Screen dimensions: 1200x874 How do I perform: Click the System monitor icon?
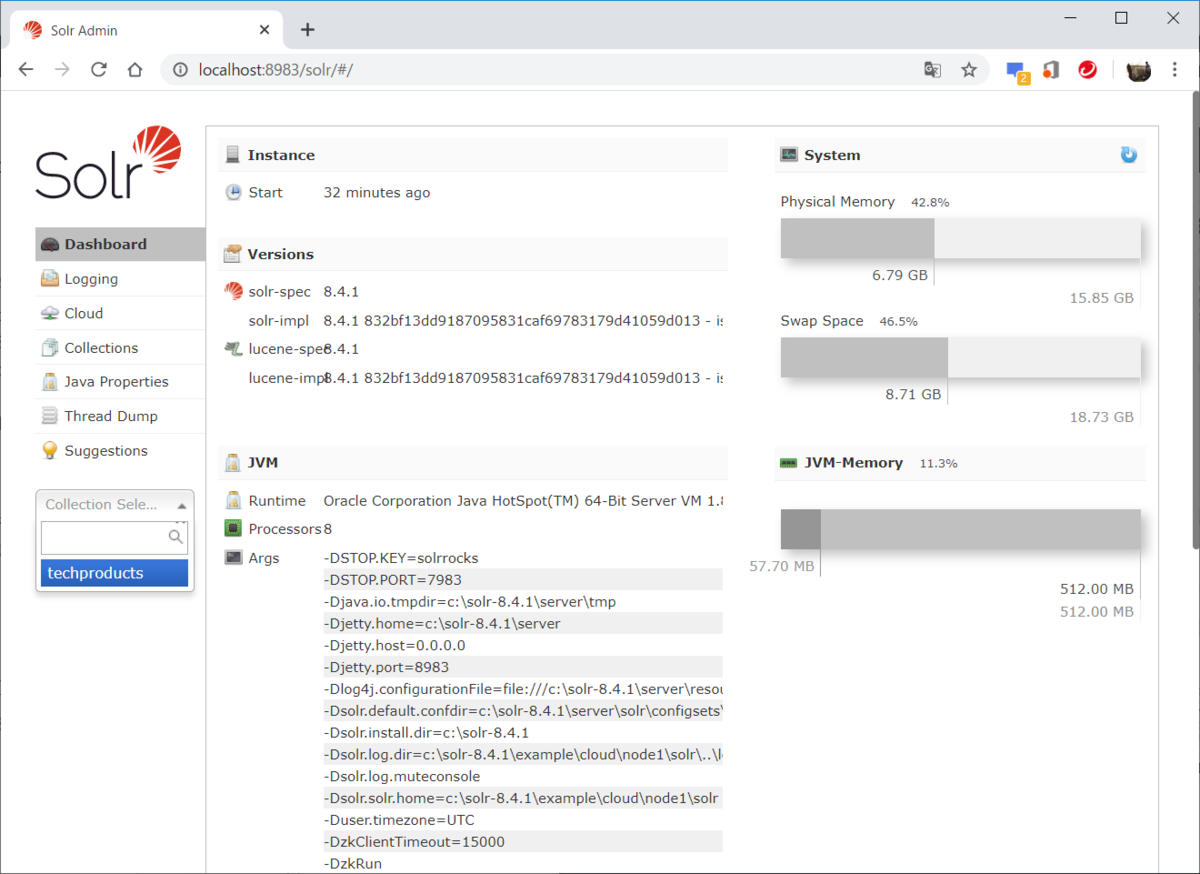[x=789, y=155]
